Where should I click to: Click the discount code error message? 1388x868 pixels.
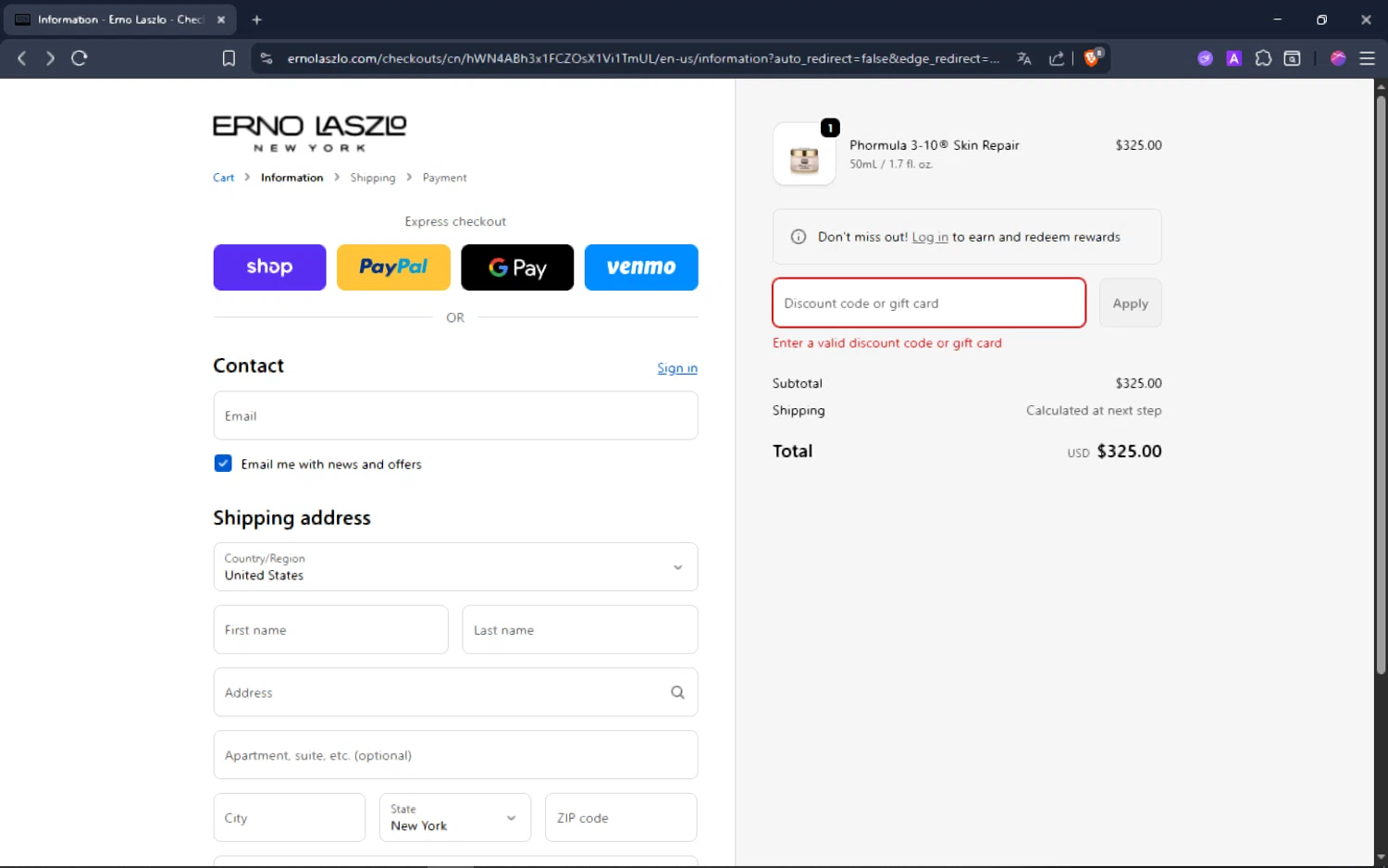(887, 343)
